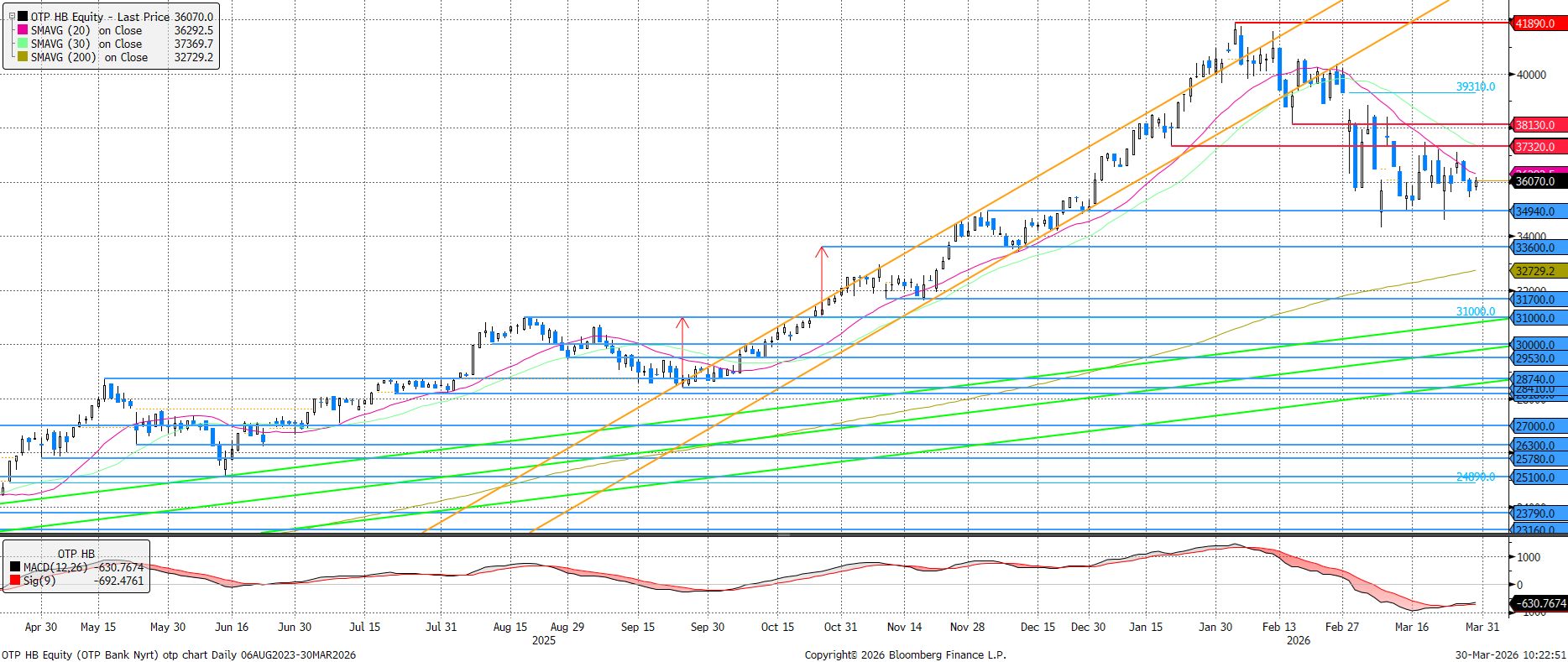Collapse the OTP HB Equity legend tree
The height and width of the screenshot is (662, 1568).
click(x=11, y=16)
